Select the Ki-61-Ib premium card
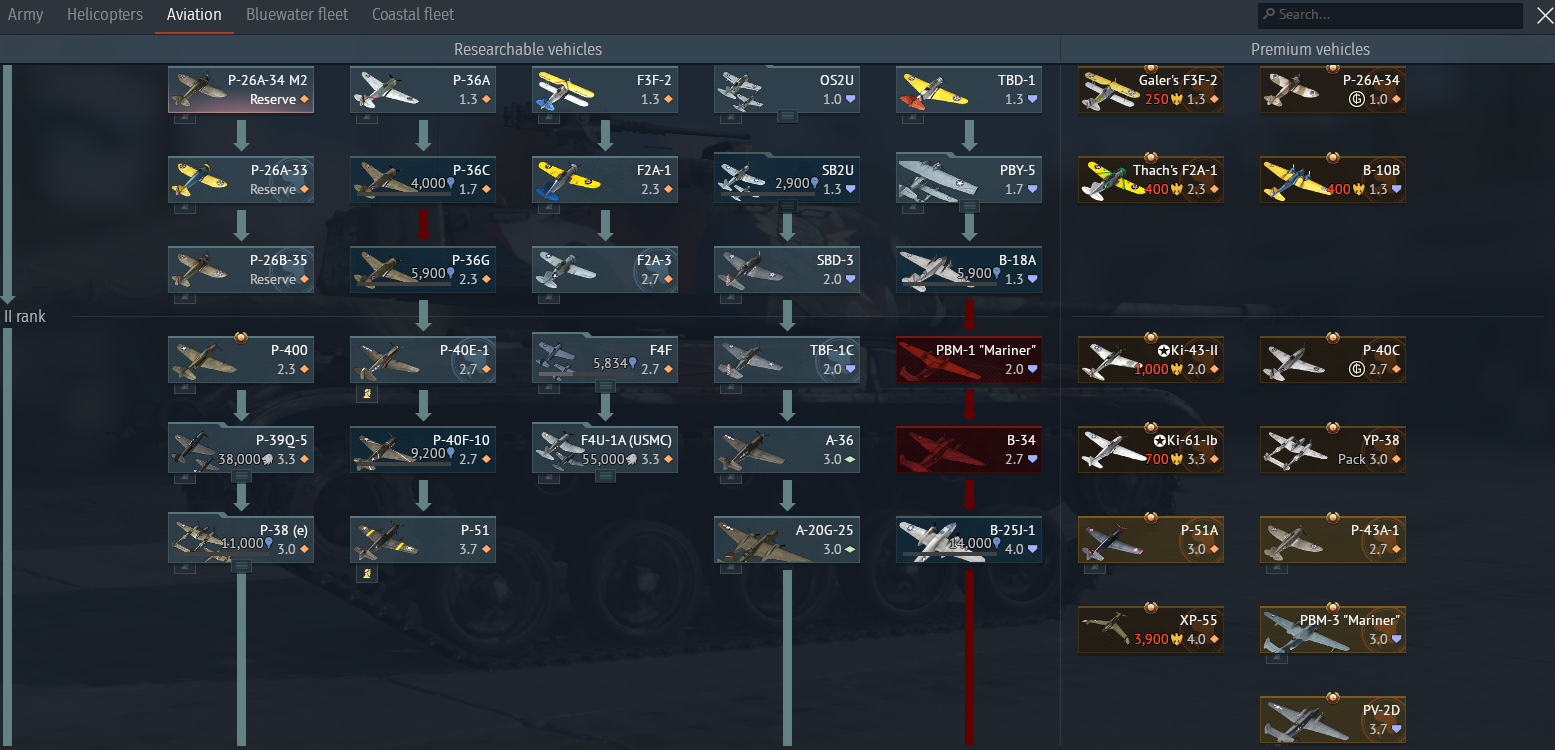The image size is (1555, 750). coord(1151,450)
